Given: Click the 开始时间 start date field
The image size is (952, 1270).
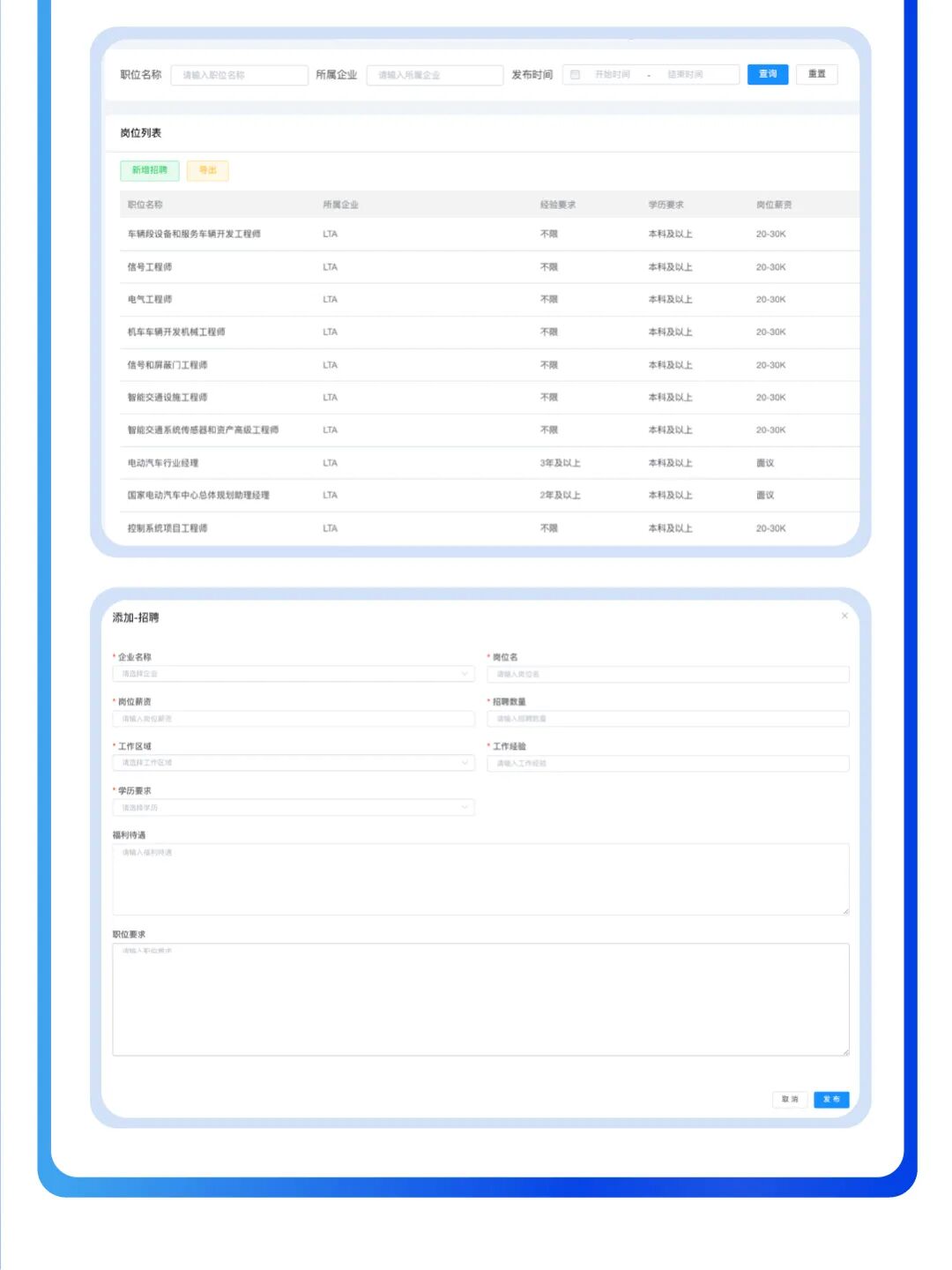Looking at the screenshot, I should click(613, 75).
